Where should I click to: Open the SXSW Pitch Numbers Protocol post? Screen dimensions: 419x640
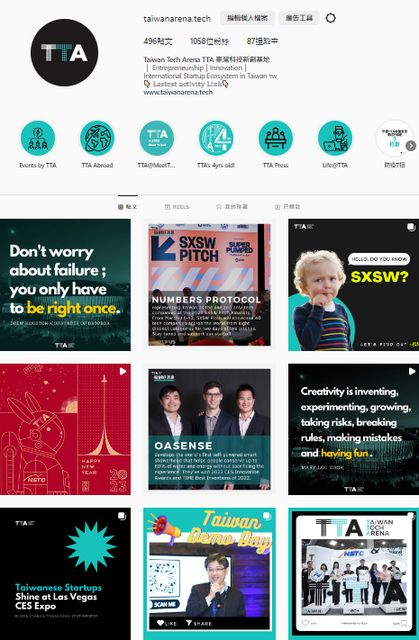(209, 285)
